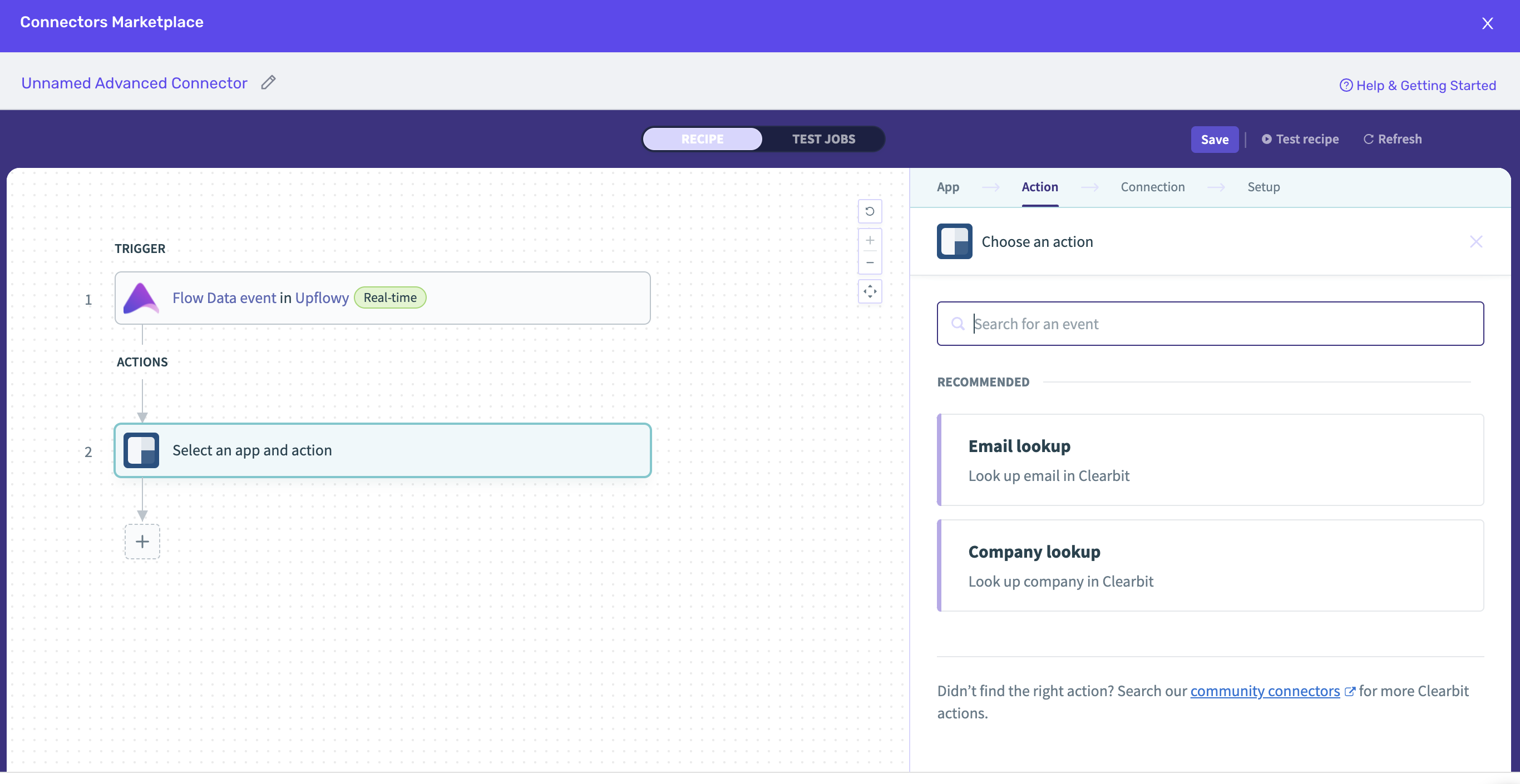The image size is (1520, 784).
Task: Click the Clearbit icon in step 2
Action: click(141, 450)
